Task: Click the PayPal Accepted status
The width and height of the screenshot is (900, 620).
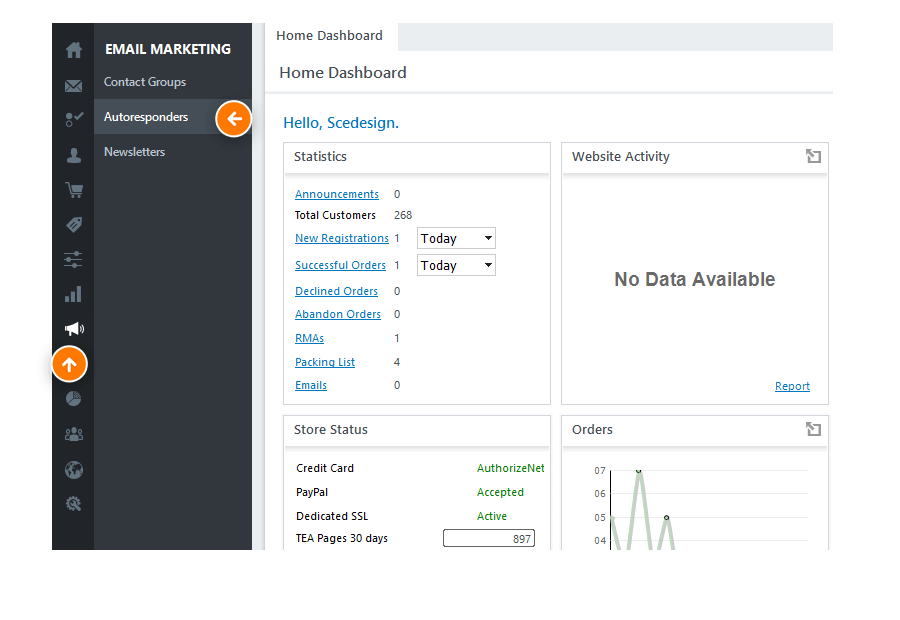Action: click(x=500, y=492)
